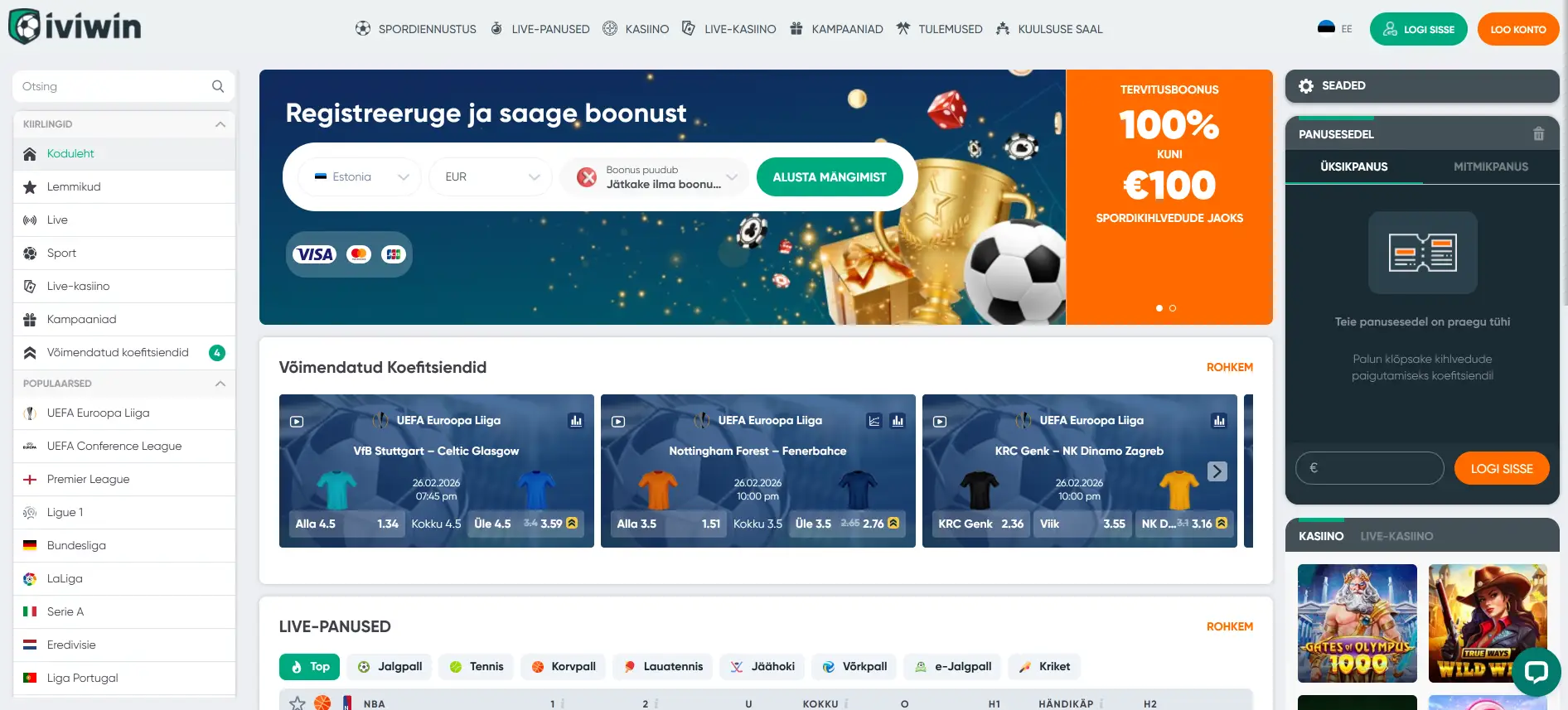Select first banner carousel dot
The width and height of the screenshot is (1568, 710).
coord(1159,308)
